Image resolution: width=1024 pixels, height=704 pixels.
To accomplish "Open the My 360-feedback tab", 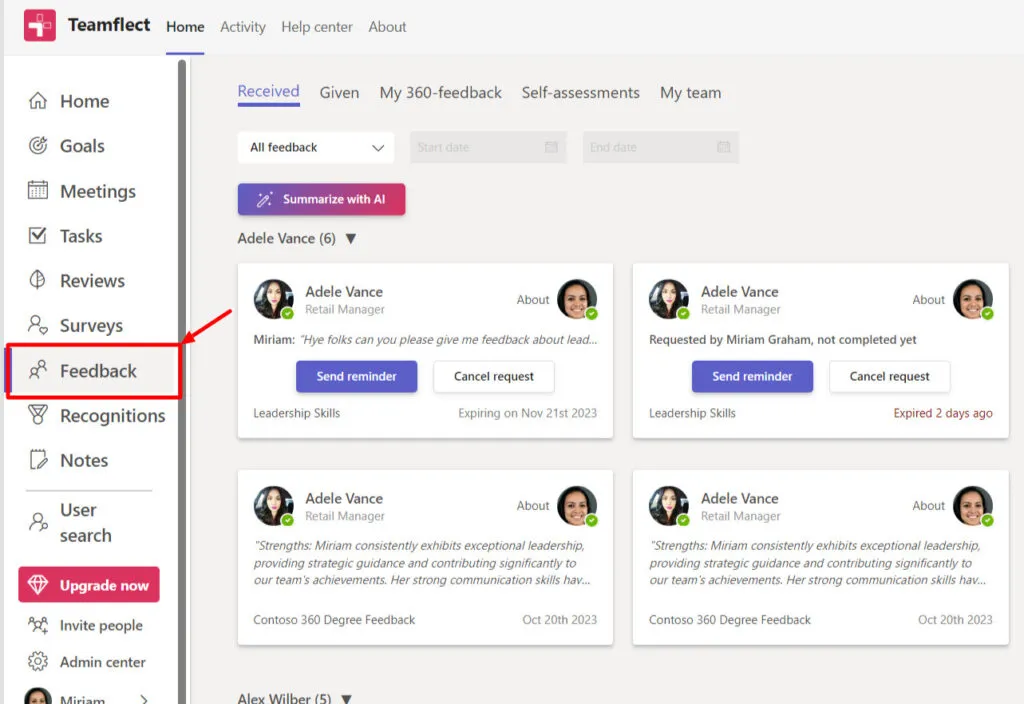I will point(441,93).
